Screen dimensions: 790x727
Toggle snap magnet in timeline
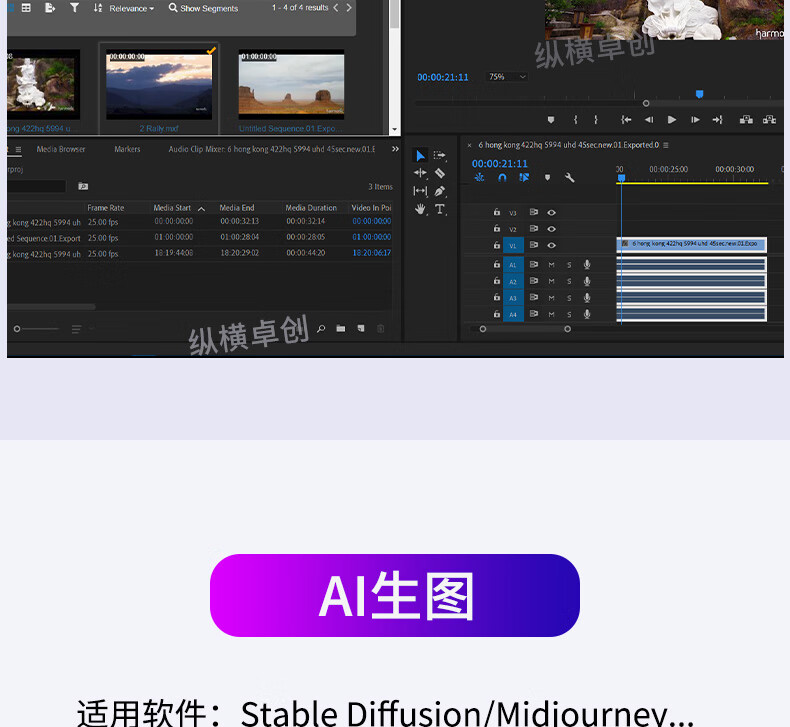tap(502, 178)
